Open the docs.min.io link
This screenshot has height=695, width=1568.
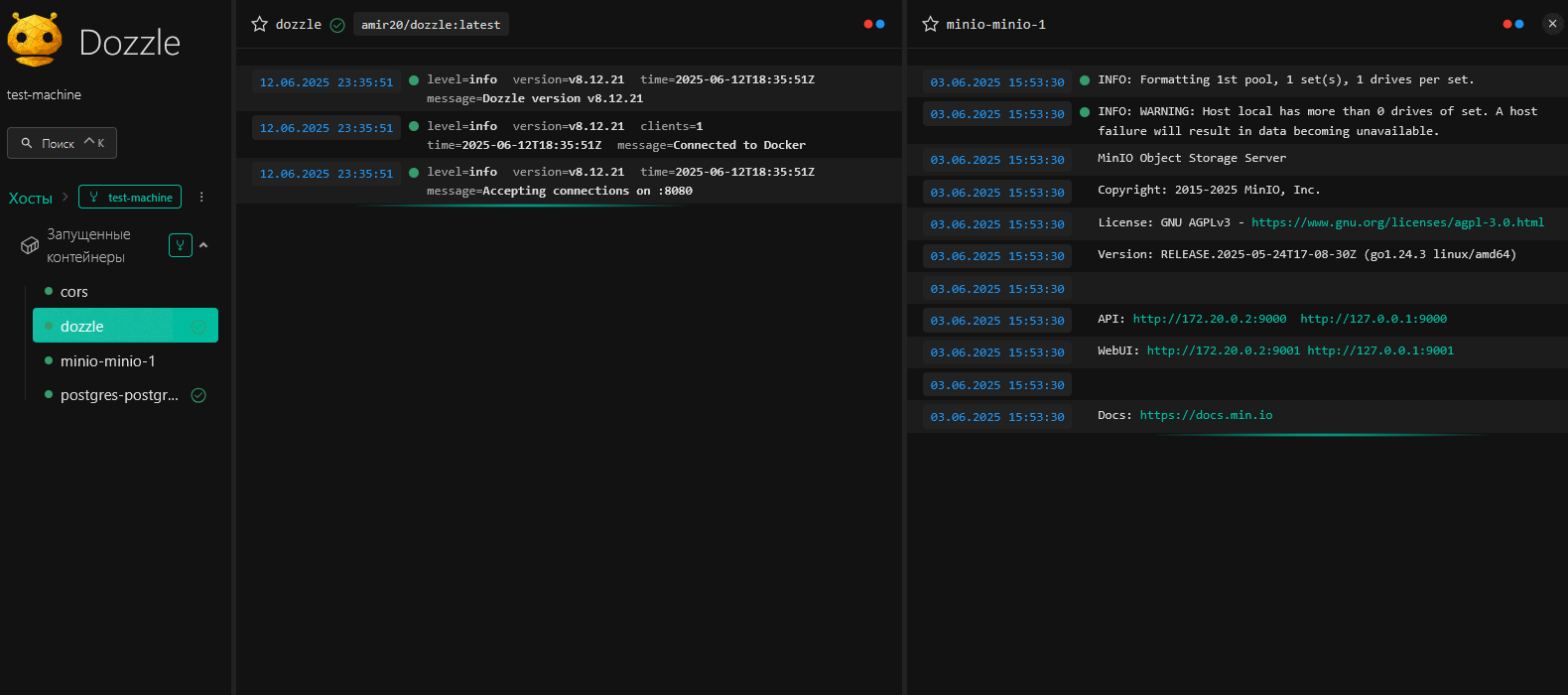click(x=1206, y=415)
